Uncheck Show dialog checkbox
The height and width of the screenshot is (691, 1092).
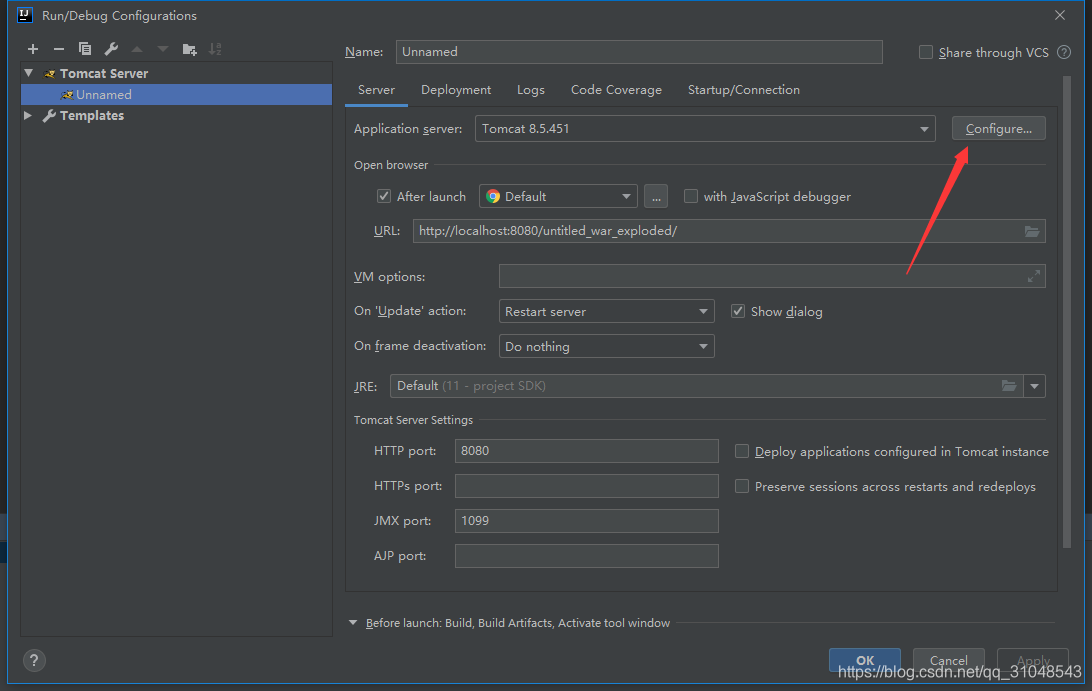(x=738, y=311)
